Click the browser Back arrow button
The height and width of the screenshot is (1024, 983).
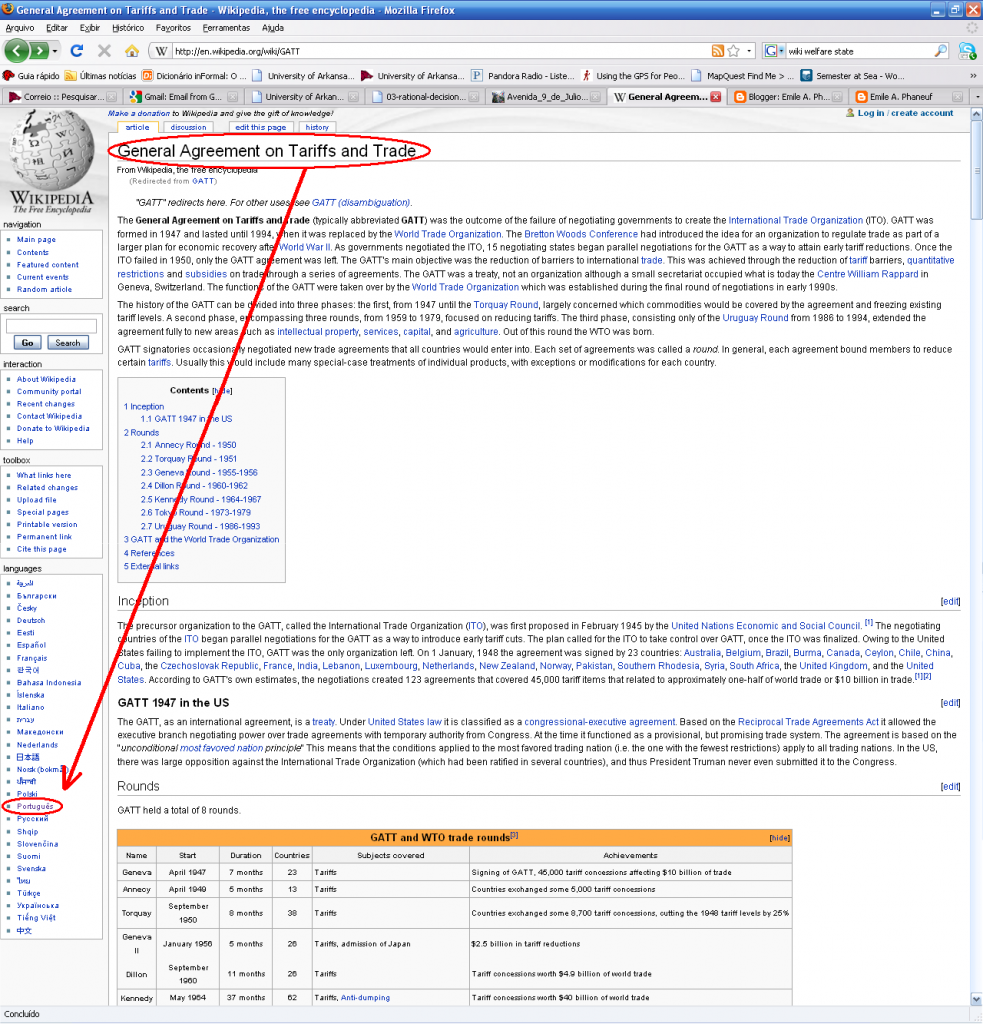17,51
